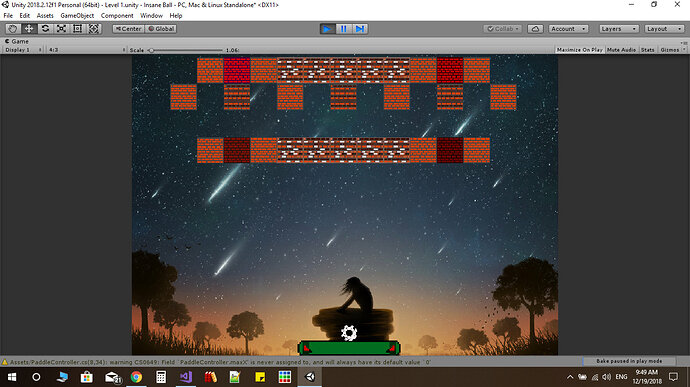This screenshot has width=690, height=387.
Task: Open the Action Center notifications
Action: click(x=673, y=377)
